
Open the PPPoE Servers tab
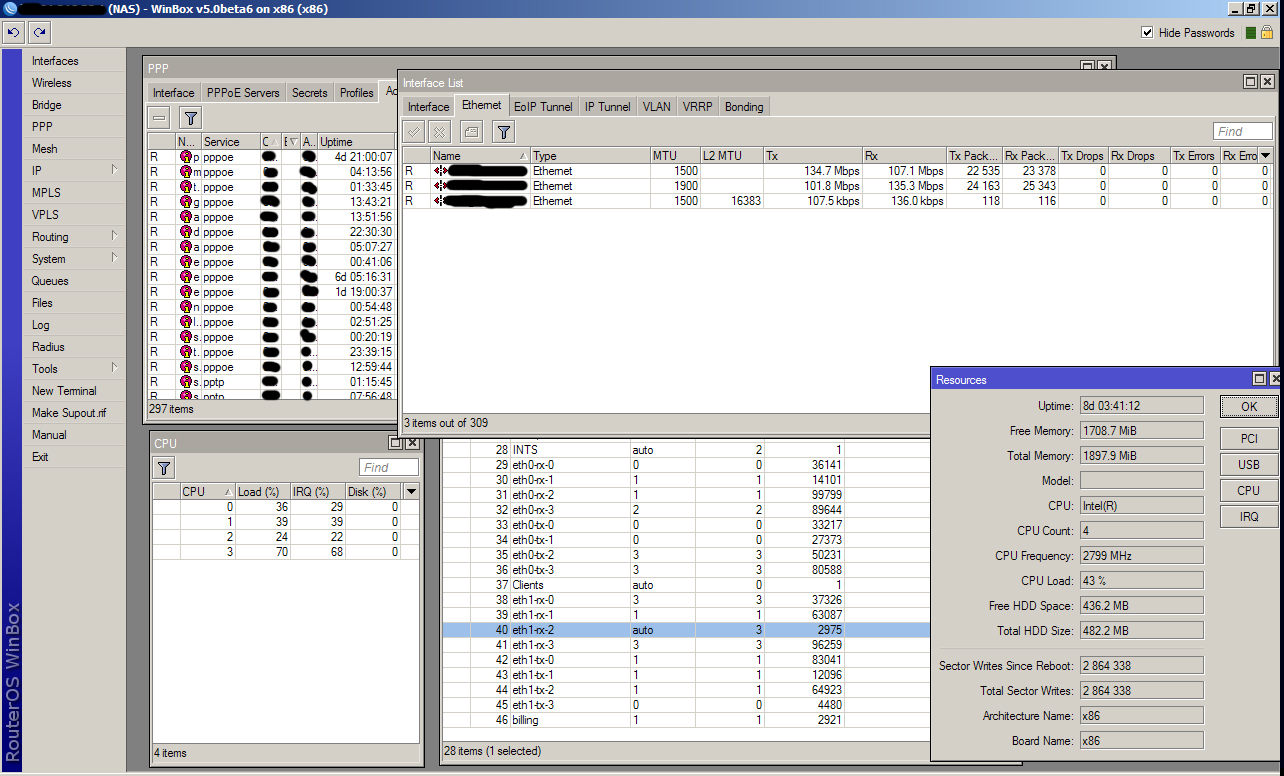click(243, 93)
